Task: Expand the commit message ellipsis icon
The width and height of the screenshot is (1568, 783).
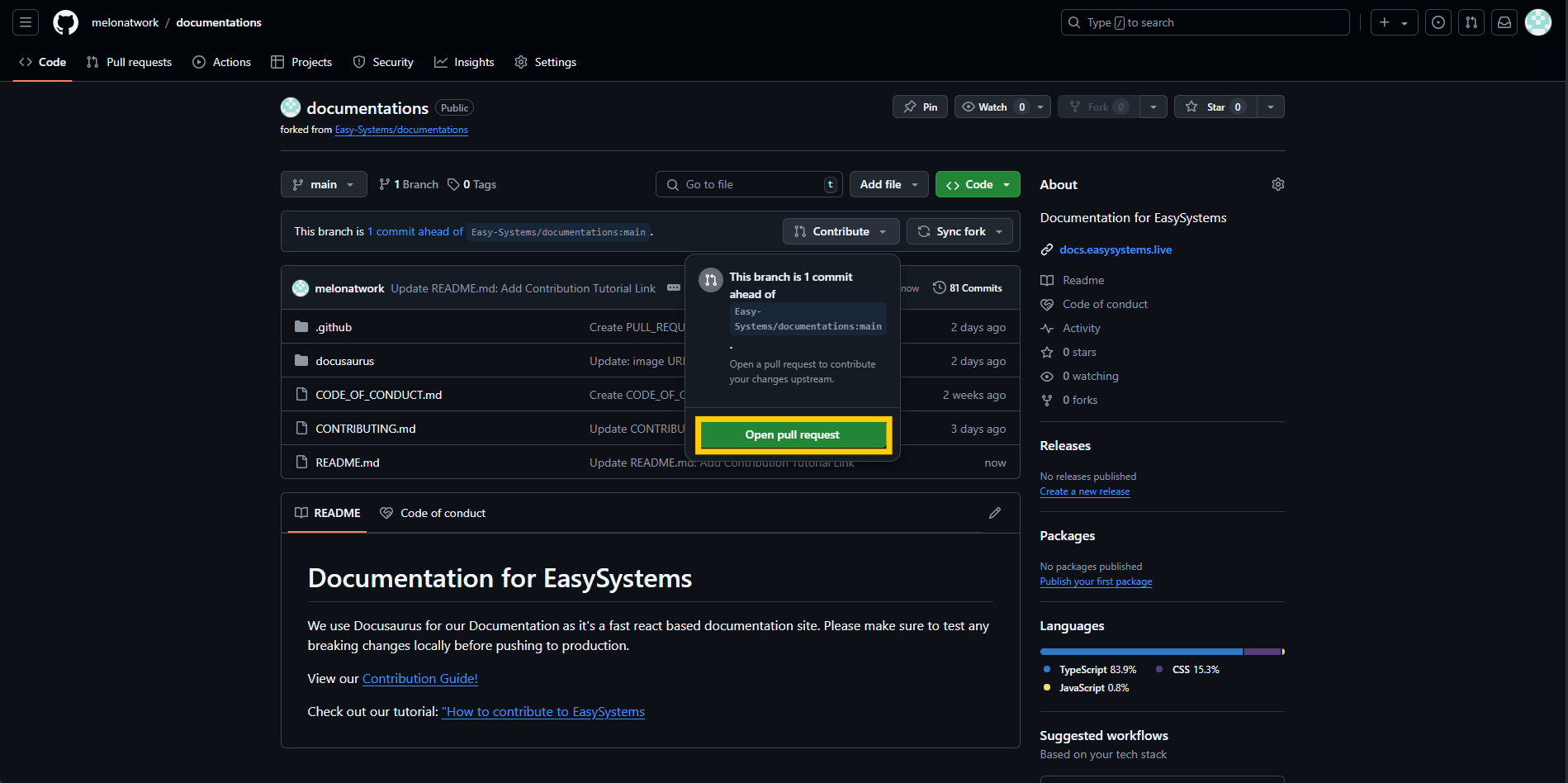Action: [673, 288]
